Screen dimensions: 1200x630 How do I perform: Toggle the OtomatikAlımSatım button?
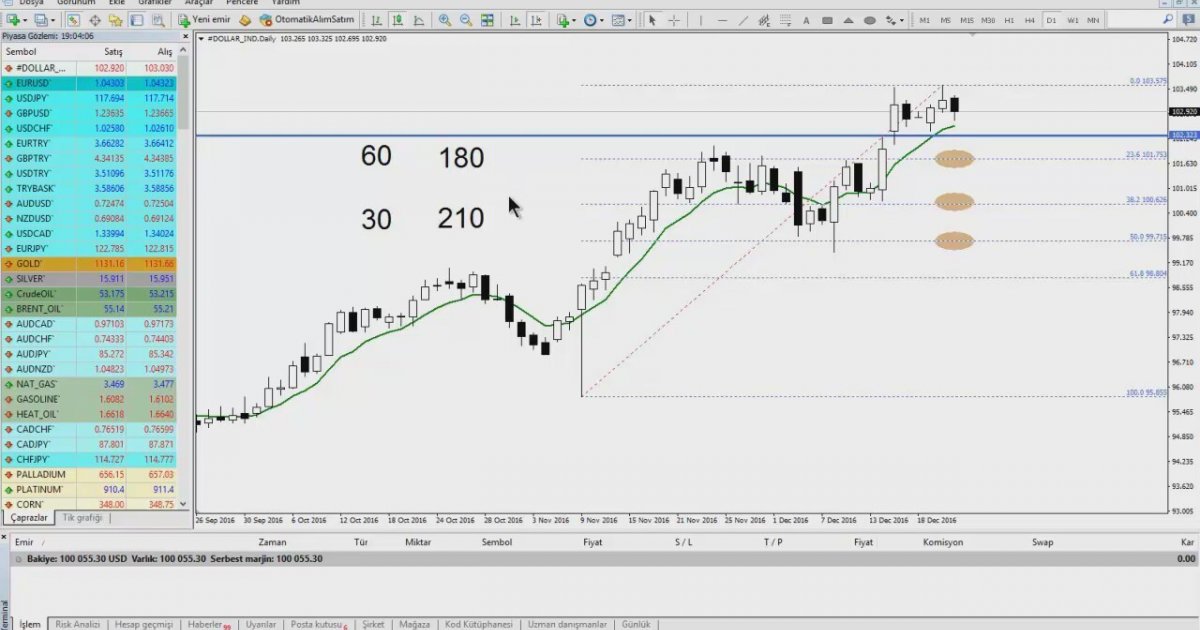(x=305, y=20)
